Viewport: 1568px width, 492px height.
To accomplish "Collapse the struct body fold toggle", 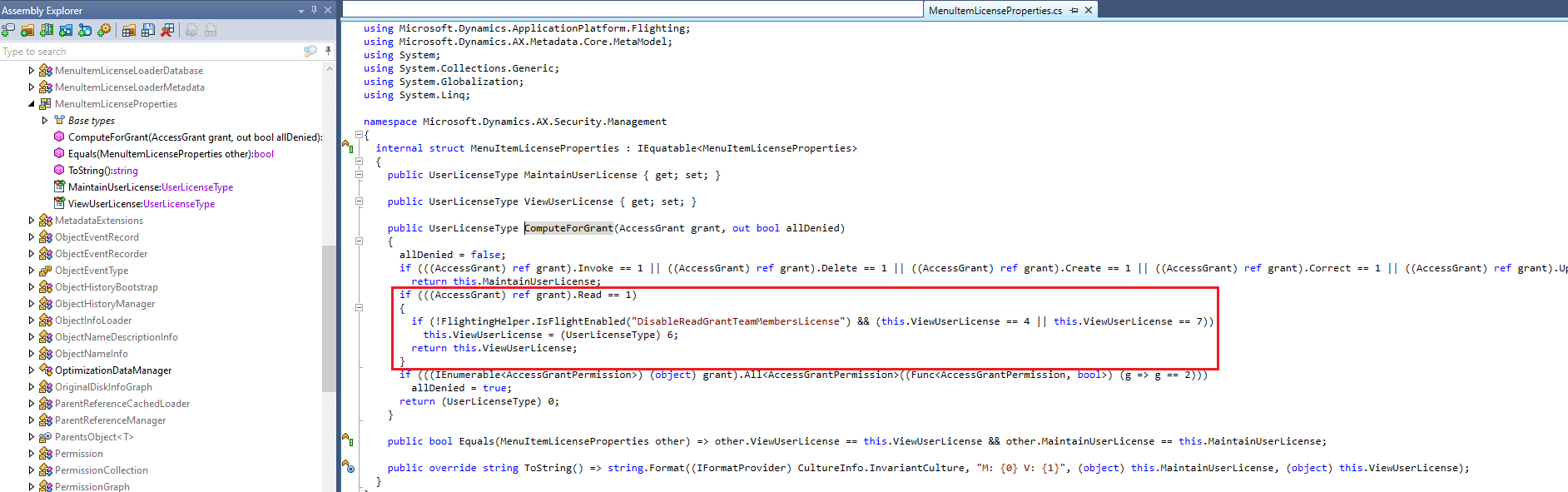I will click(x=360, y=161).
